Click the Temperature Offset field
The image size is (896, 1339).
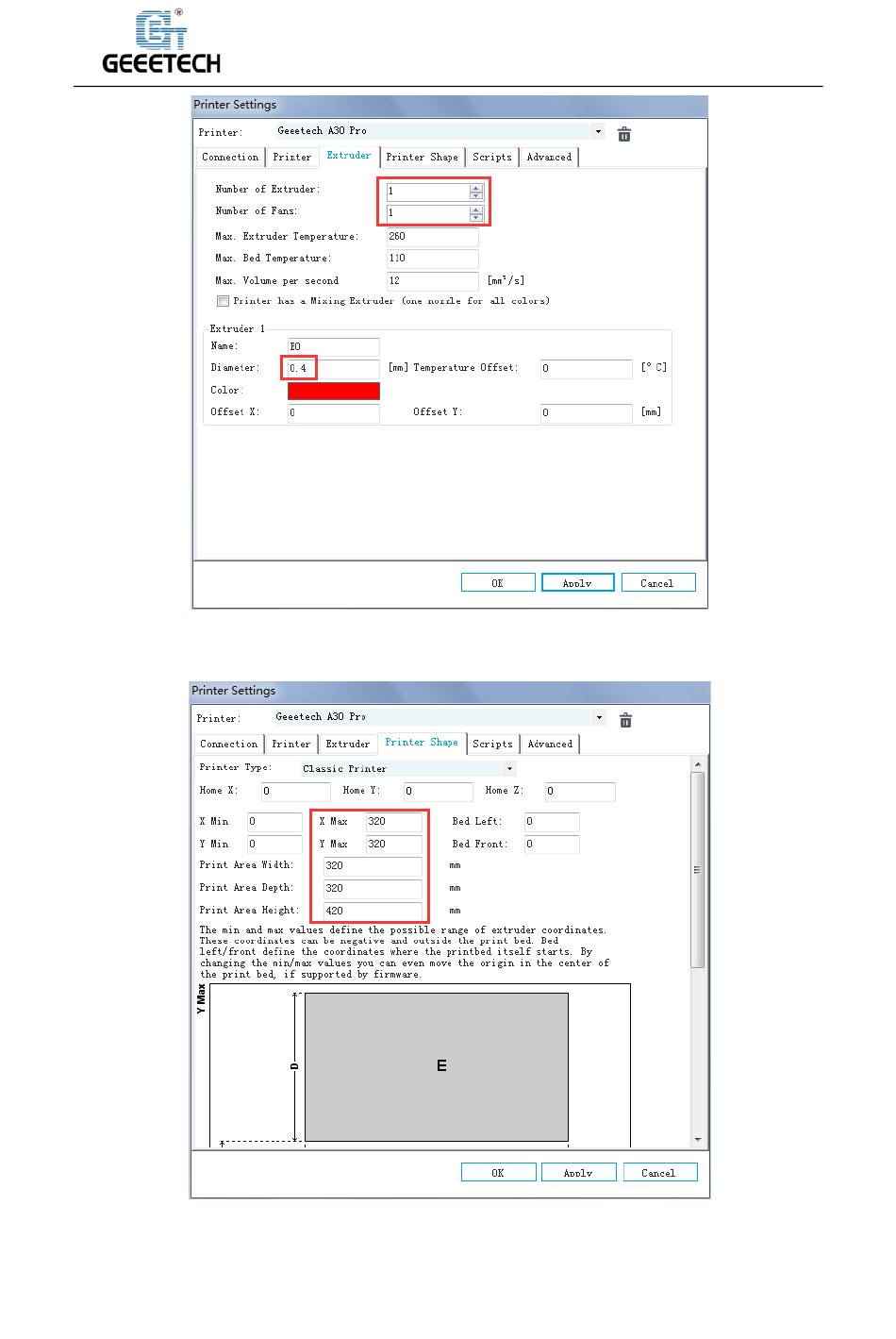pyautogui.click(x=586, y=369)
